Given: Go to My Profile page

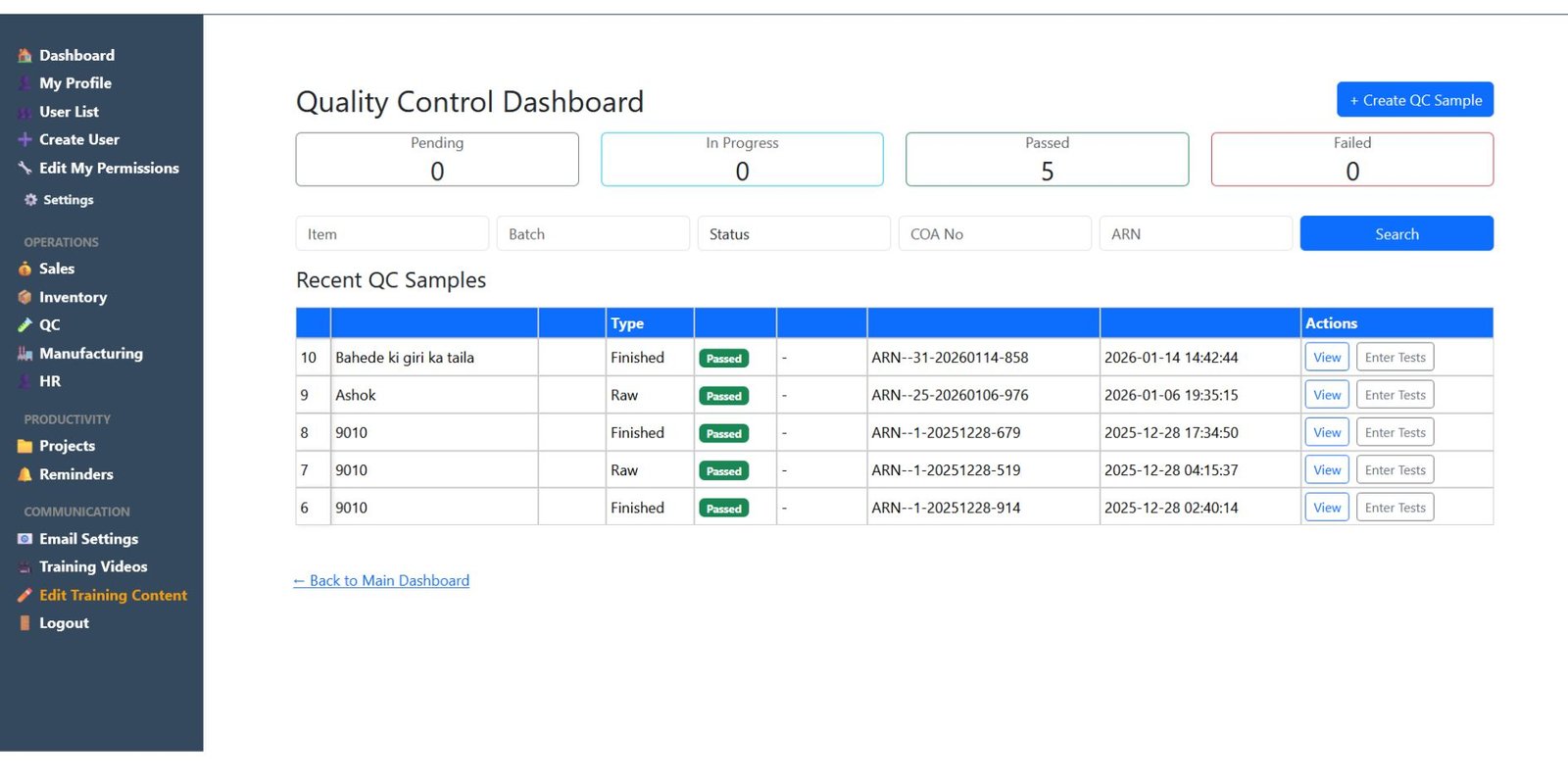Looking at the screenshot, I should tap(74, 83).
